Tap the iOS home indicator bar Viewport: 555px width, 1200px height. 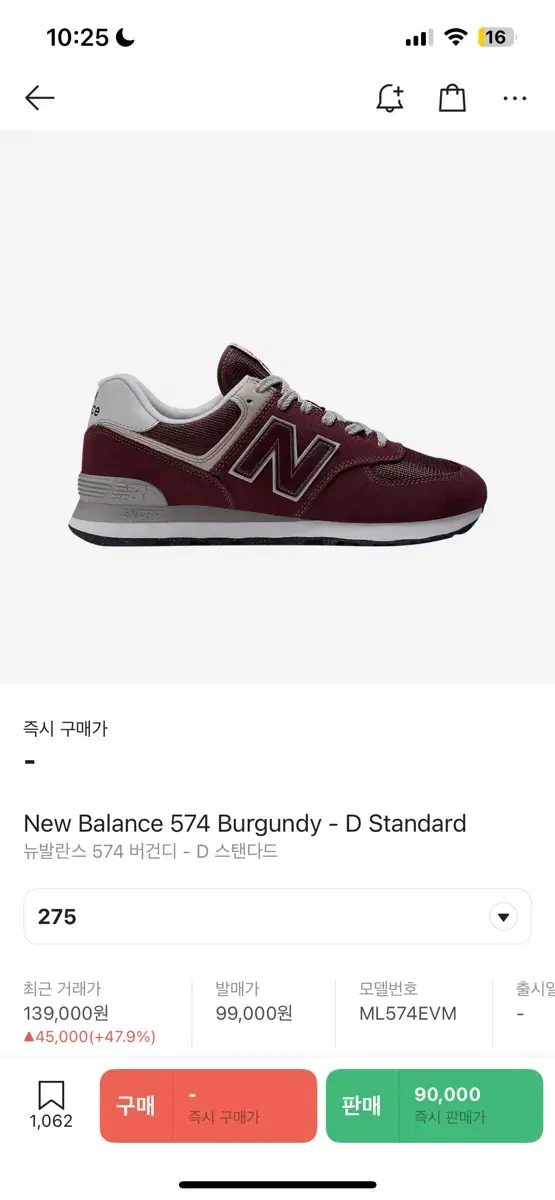(277, 1185)
